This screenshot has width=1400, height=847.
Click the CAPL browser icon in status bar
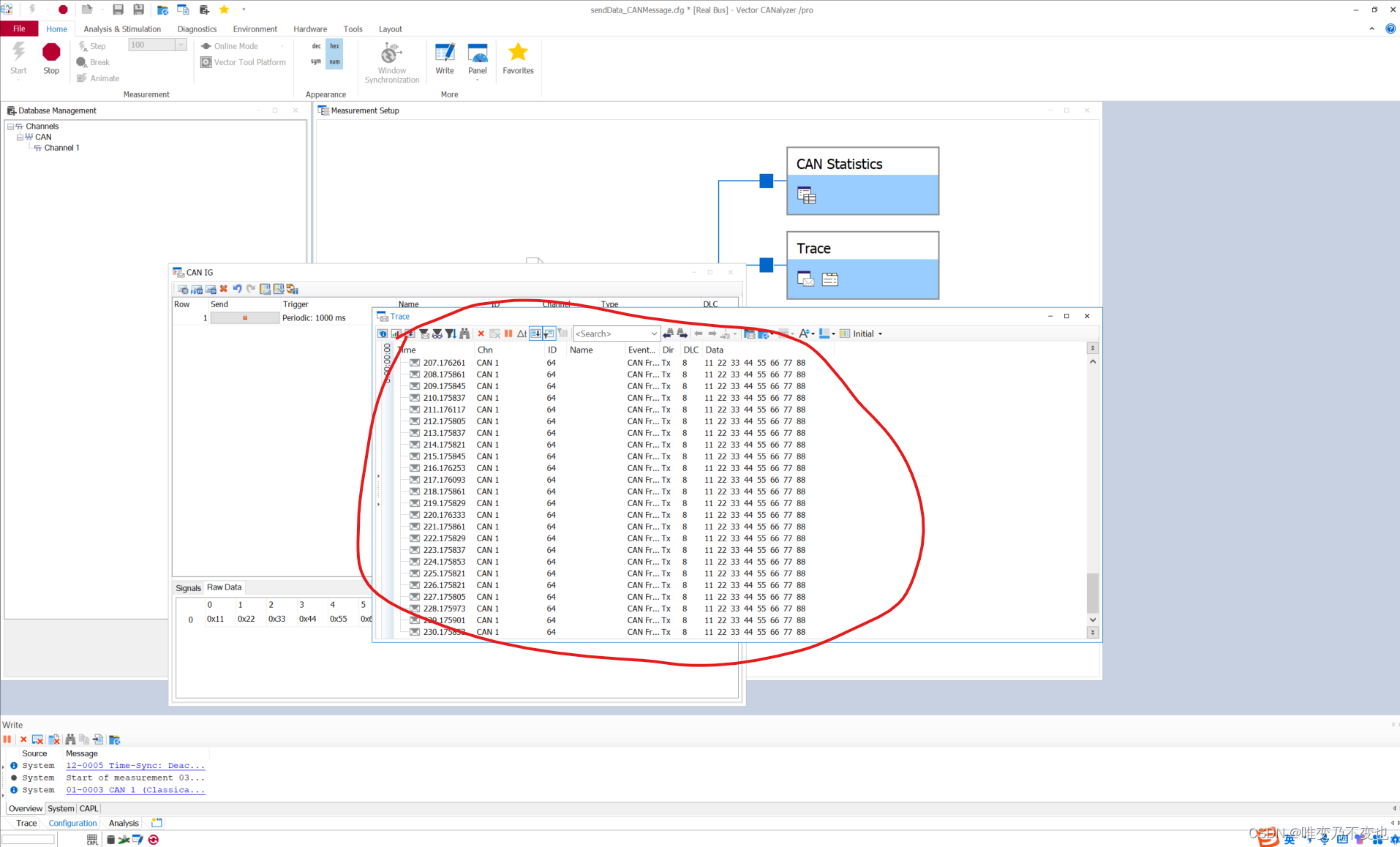92,840
